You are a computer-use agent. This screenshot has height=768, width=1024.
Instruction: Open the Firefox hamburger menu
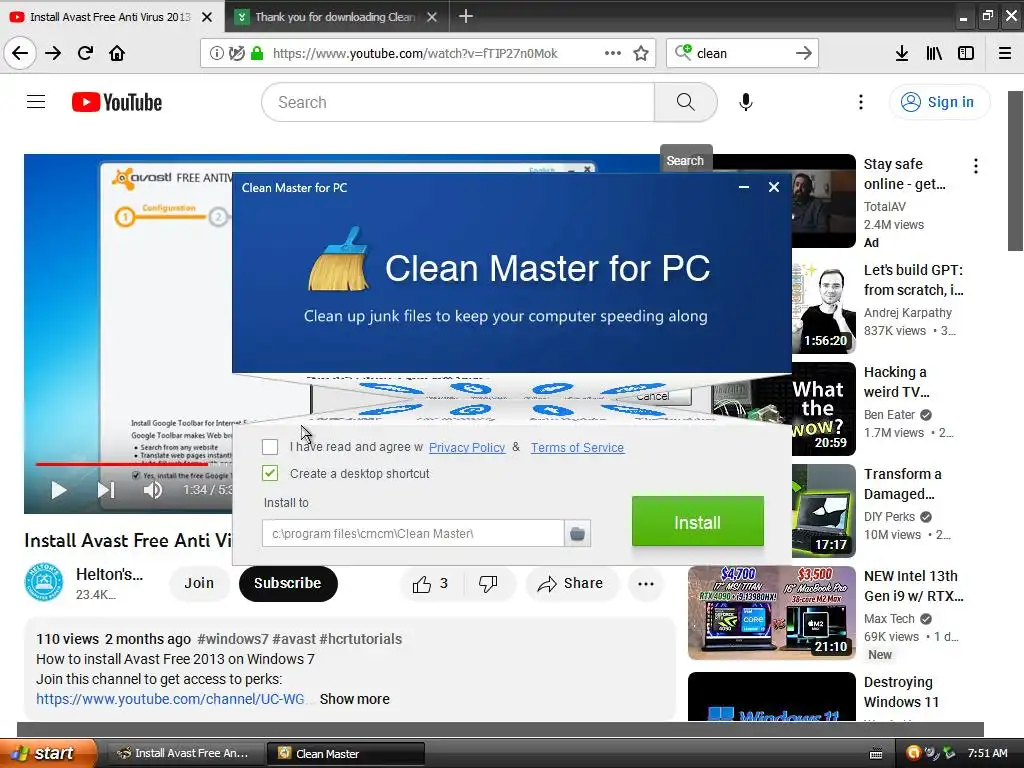1005,53
